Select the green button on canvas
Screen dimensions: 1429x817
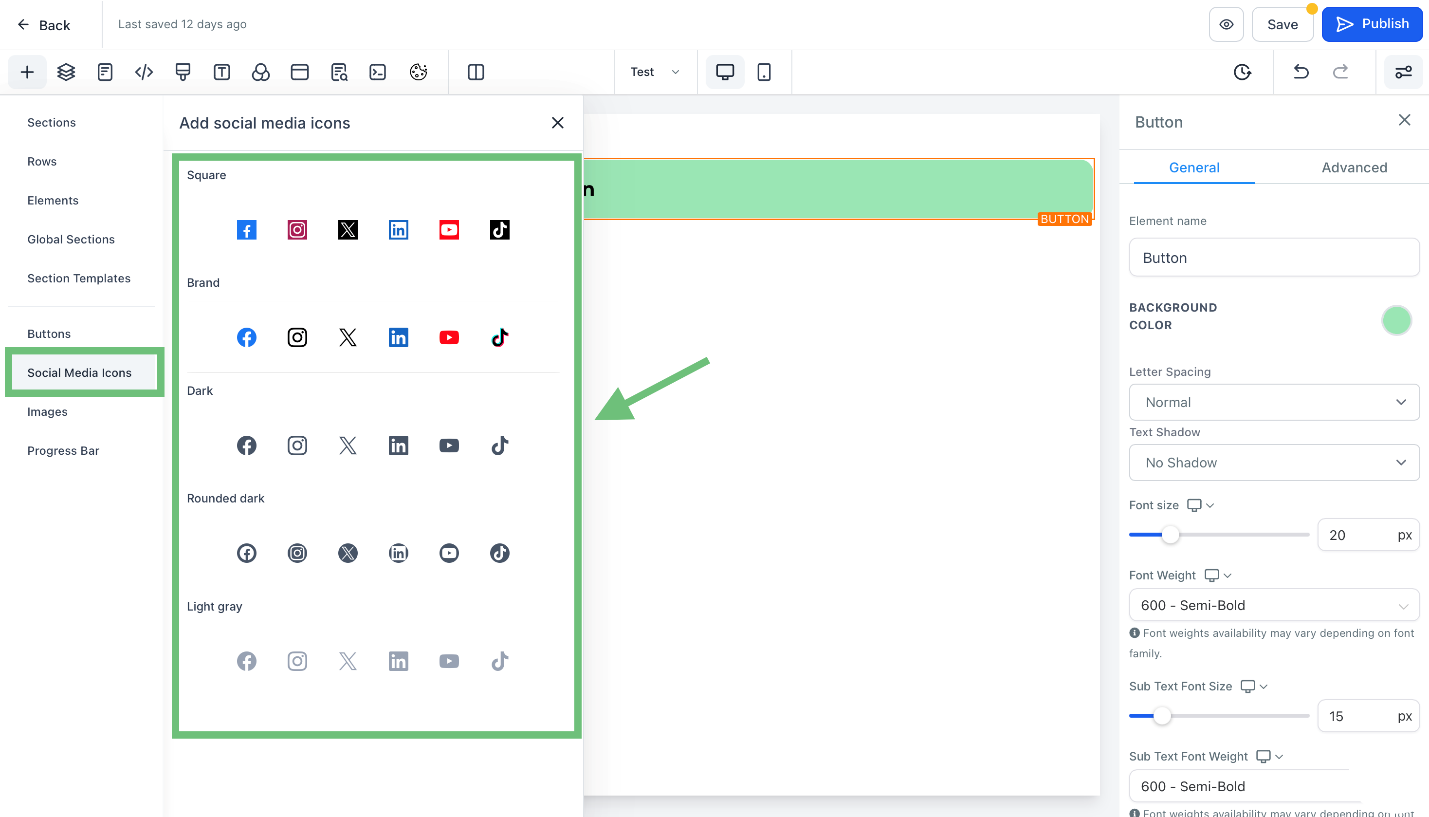[x=838, y=189]
